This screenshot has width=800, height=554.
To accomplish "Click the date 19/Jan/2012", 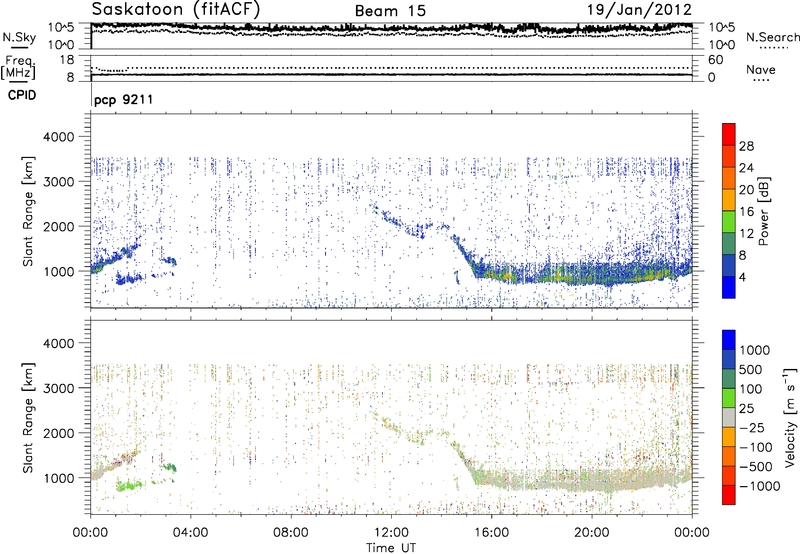I will tap(639, 10).
